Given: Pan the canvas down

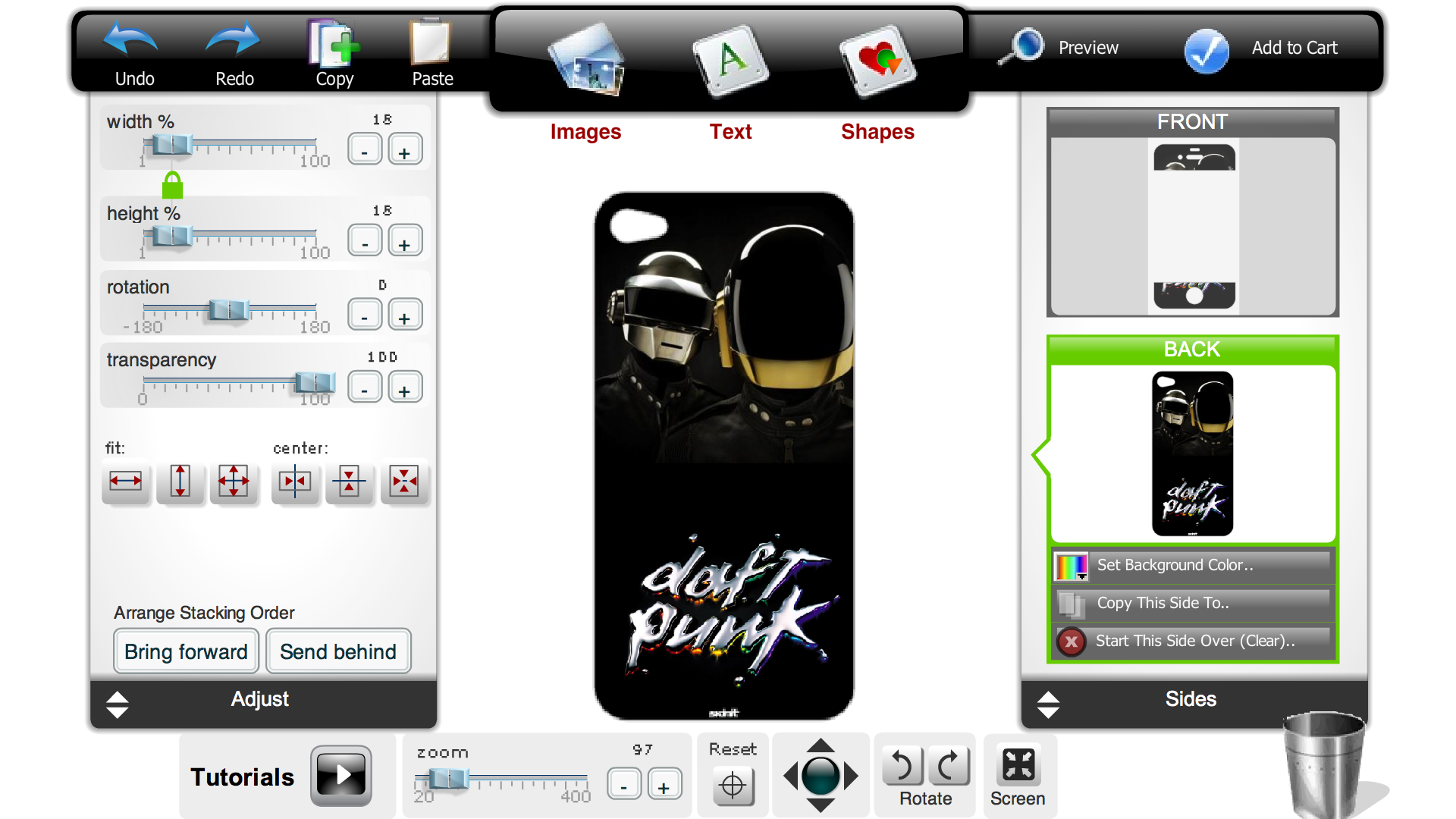Looking at the screenshot, I should click(x=821, y=806).
